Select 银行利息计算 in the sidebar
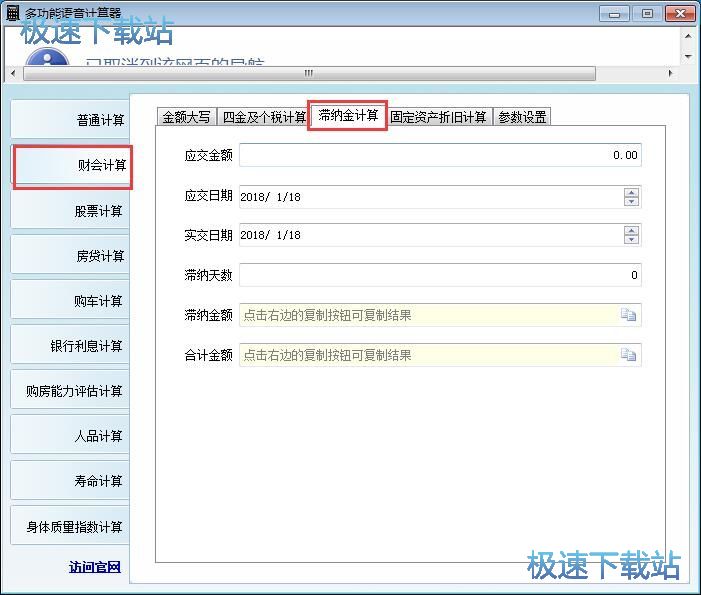This screenshot has height=595, width=701. [70, 346]
